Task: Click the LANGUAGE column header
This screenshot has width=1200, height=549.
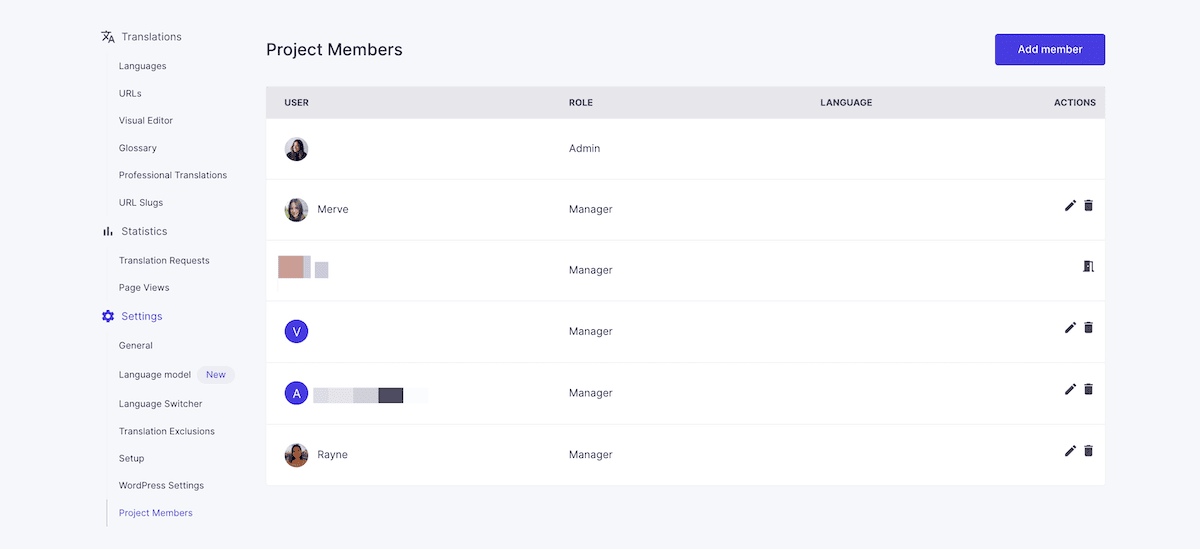Action: pyautogui.click(x=846, y=102)
